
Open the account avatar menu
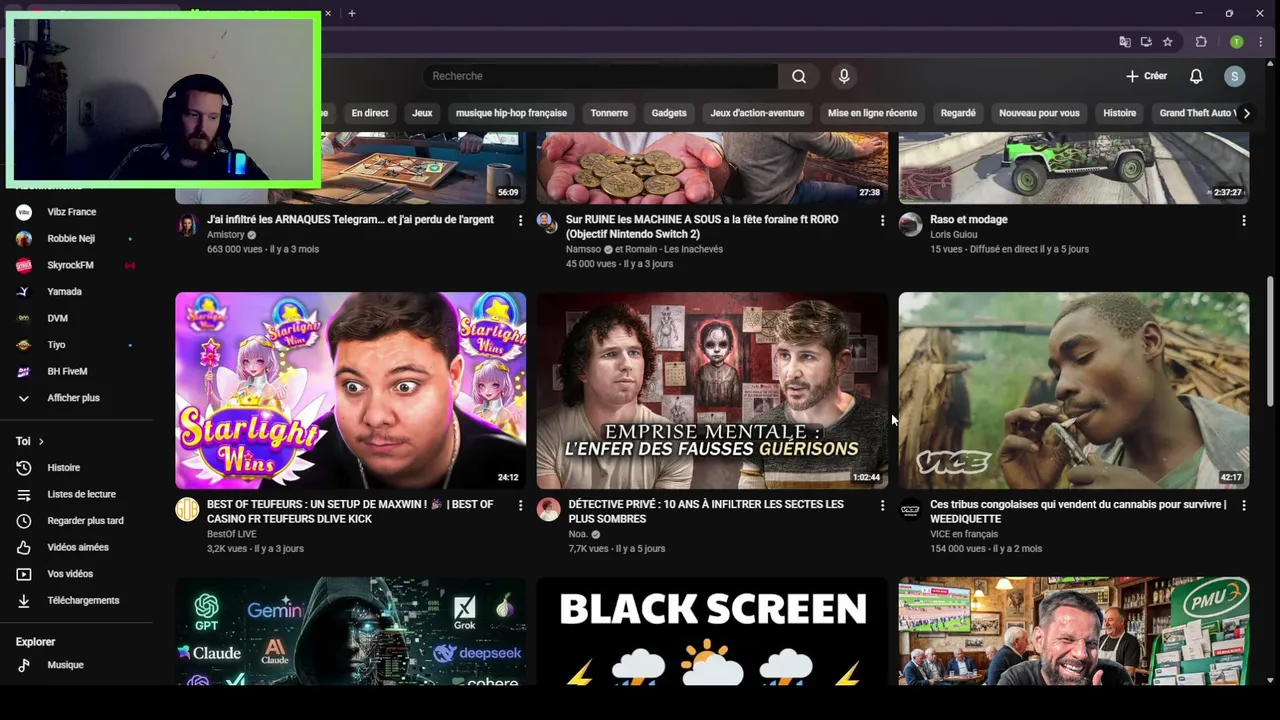1235,76
